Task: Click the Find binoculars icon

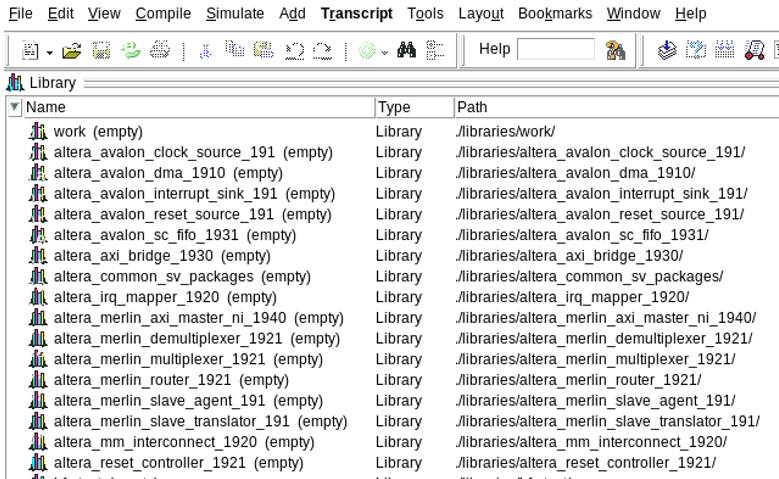Action: [406, 50]
